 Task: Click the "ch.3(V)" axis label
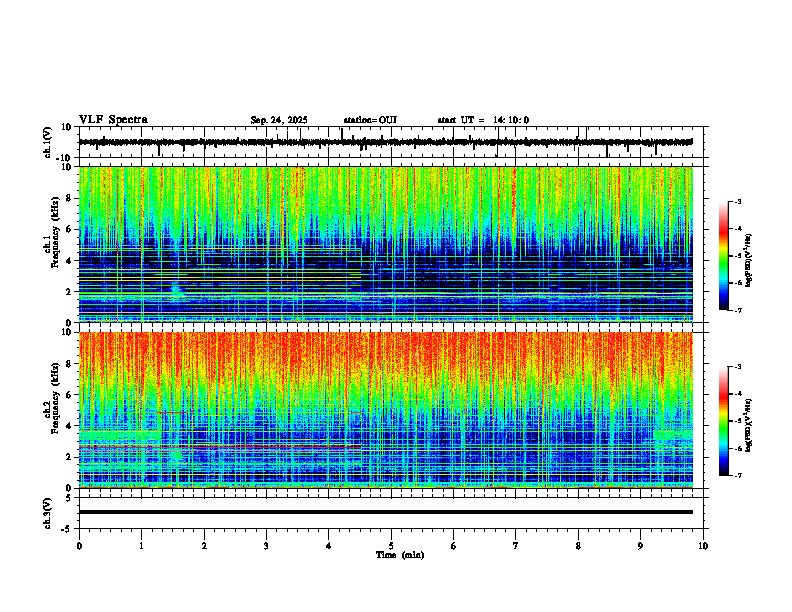click(x=48, y=513)
